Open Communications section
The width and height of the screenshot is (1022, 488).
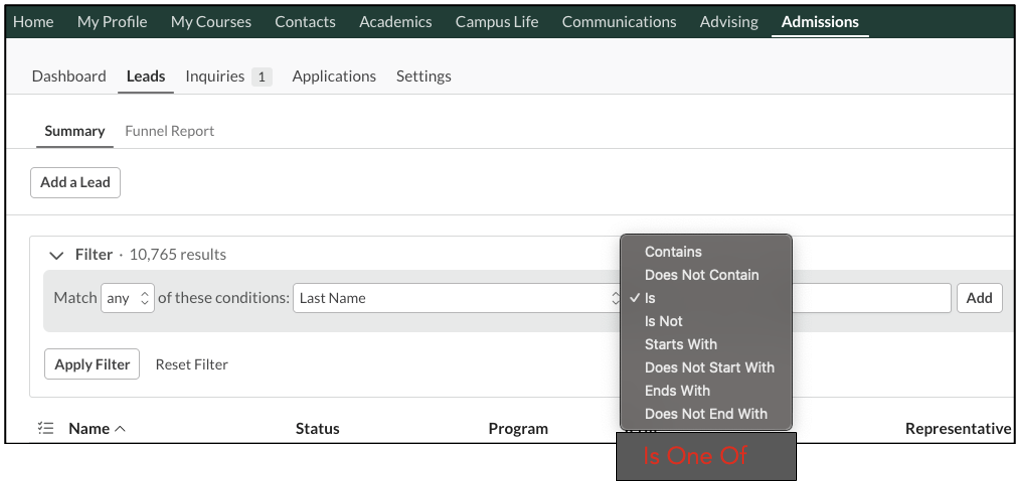coord(619,22)
